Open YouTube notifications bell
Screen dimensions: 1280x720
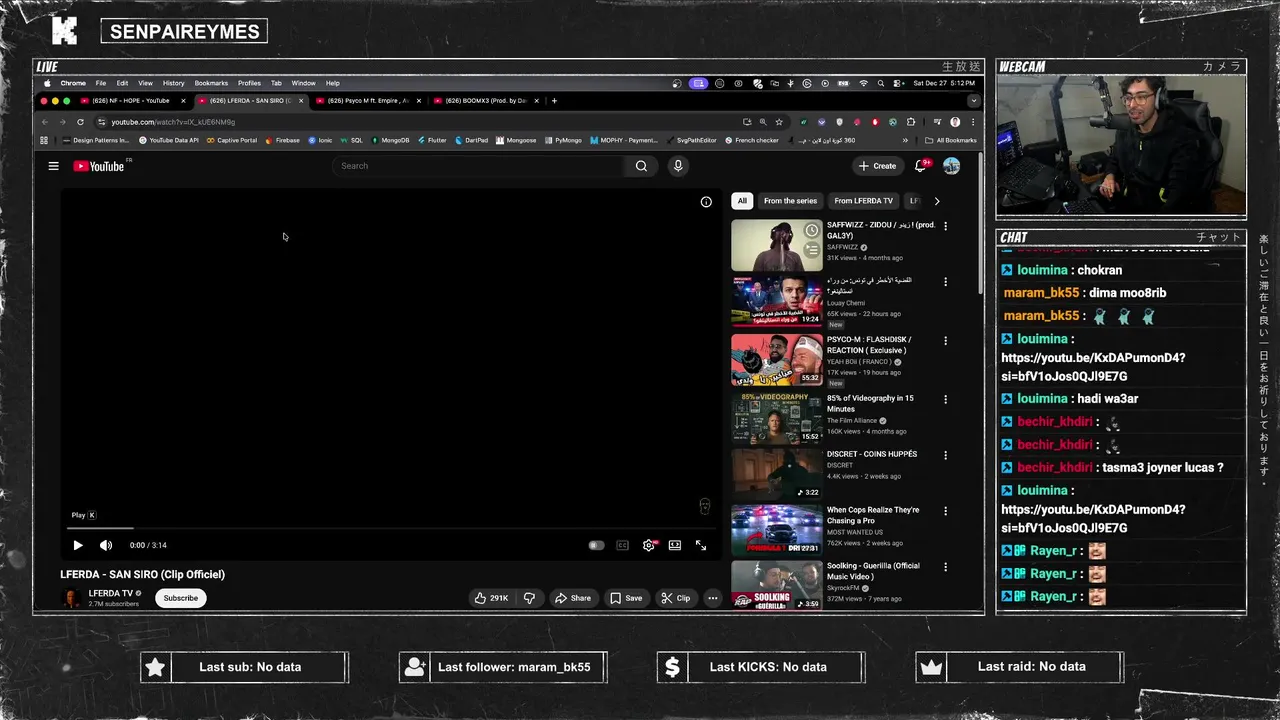point(920,166)
